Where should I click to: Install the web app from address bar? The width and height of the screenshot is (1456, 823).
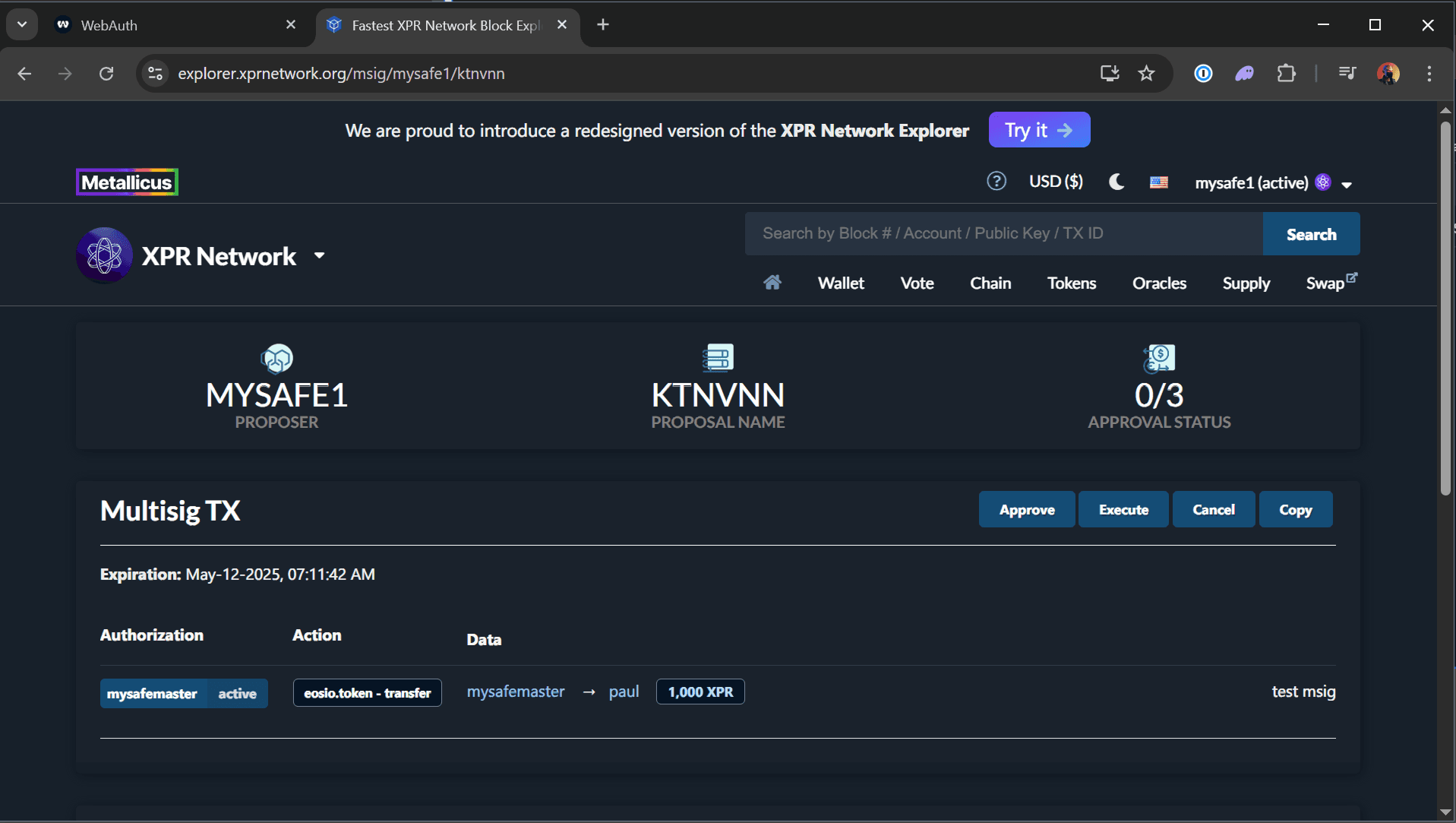point(1110,74)
